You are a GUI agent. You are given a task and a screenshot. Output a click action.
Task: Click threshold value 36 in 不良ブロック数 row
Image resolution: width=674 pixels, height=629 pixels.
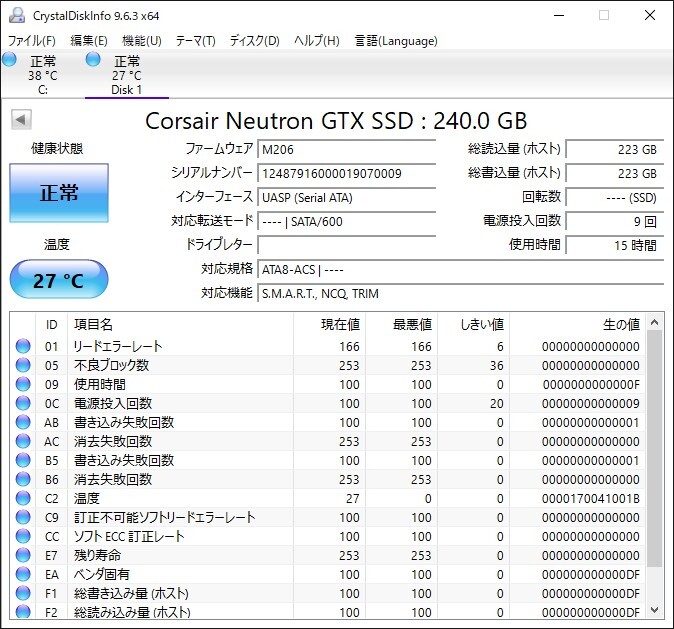[496, 365]
